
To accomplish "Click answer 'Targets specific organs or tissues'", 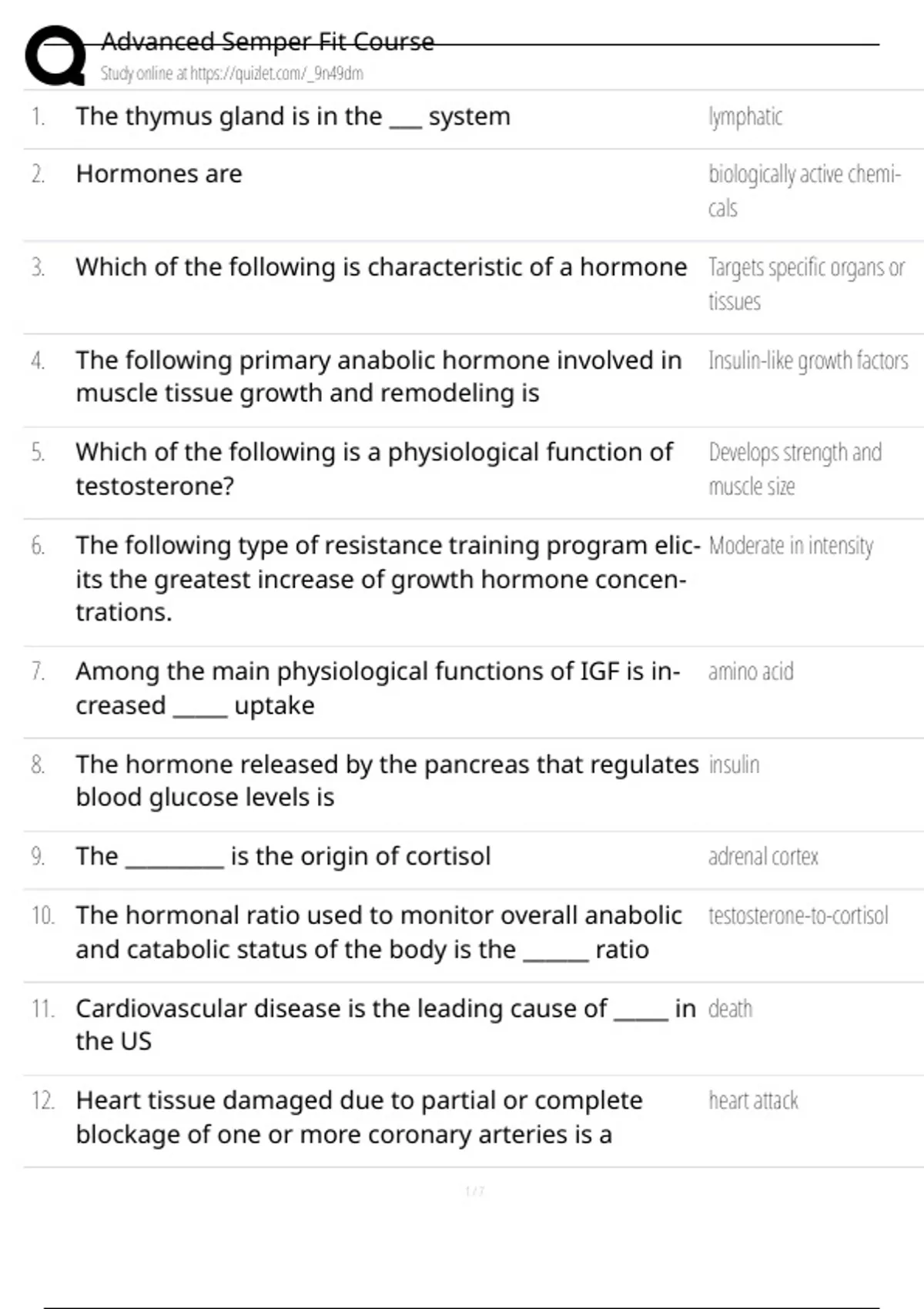I will click(x=806, y=284).
